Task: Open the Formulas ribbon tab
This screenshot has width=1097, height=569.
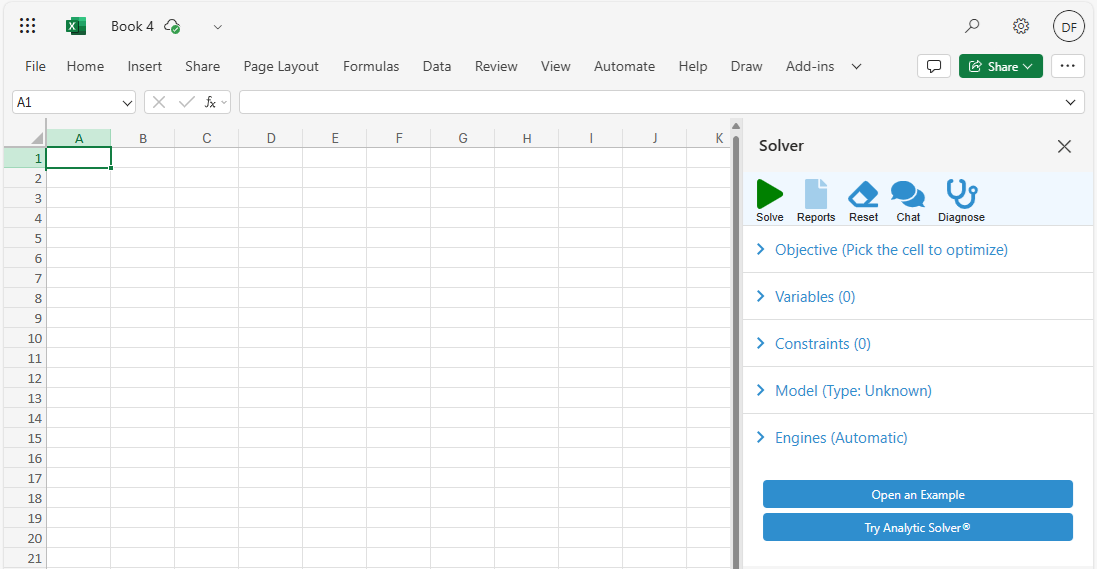Action: [x=371, y=66]
